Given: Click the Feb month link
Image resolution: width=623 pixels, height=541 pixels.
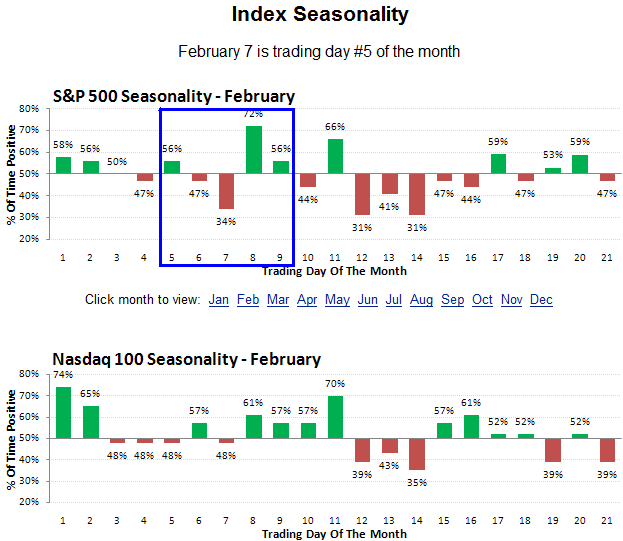Looking at the screenshot, I should coord(248,299).
